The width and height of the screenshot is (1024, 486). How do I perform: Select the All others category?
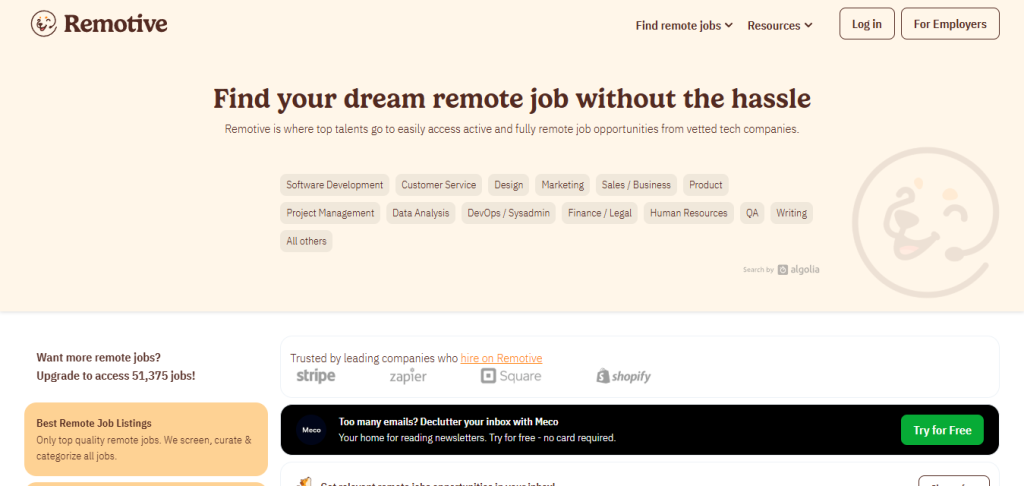pos(306,241)
